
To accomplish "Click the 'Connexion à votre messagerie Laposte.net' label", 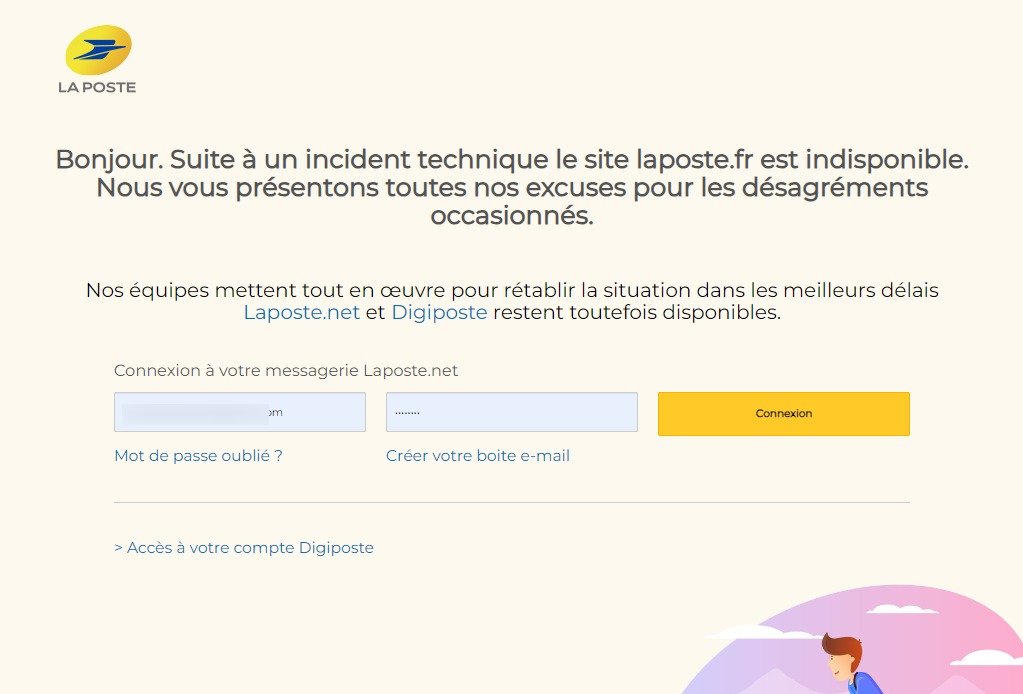I will tap(286, 370).
